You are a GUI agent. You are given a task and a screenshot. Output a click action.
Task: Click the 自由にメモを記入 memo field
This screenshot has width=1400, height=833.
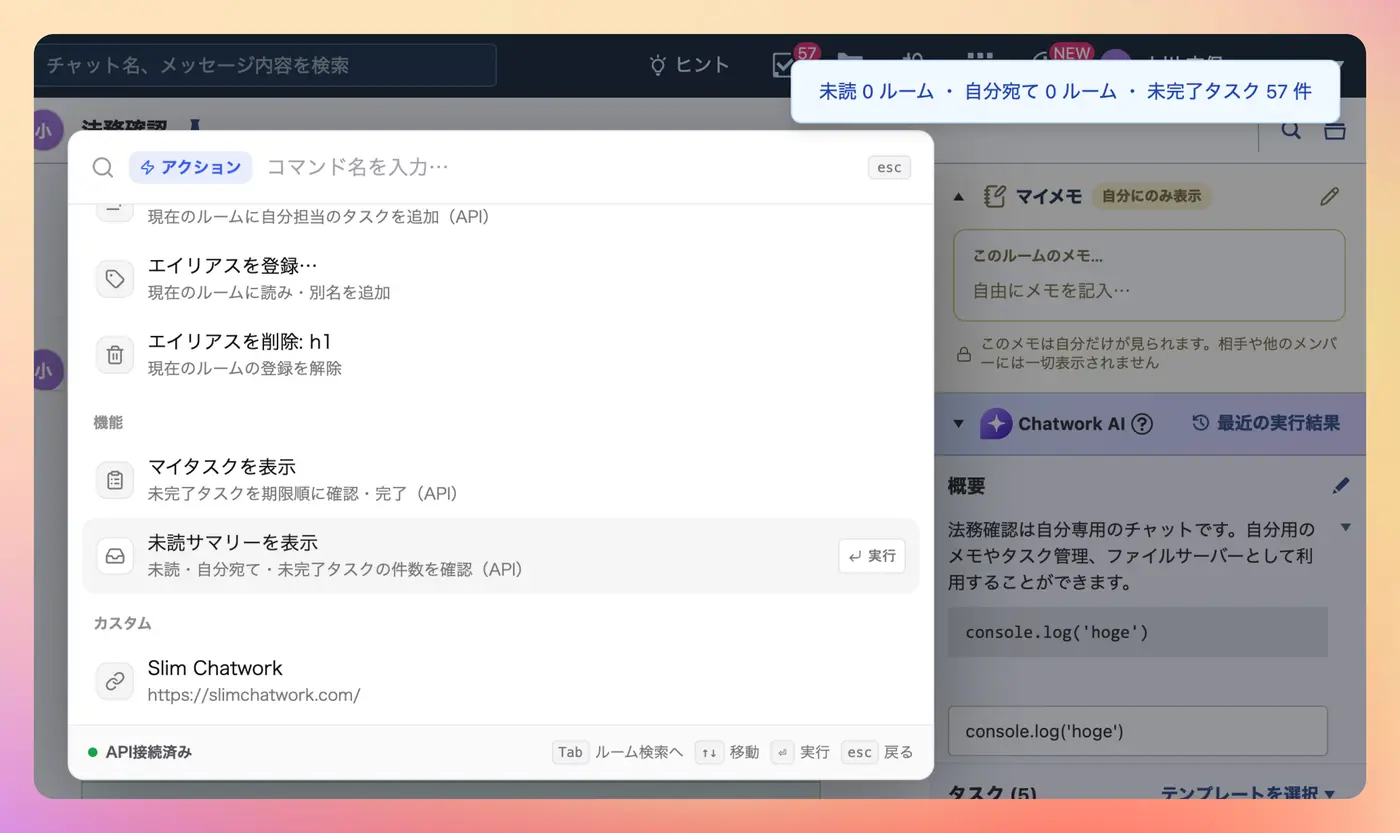coord(1149,290)
